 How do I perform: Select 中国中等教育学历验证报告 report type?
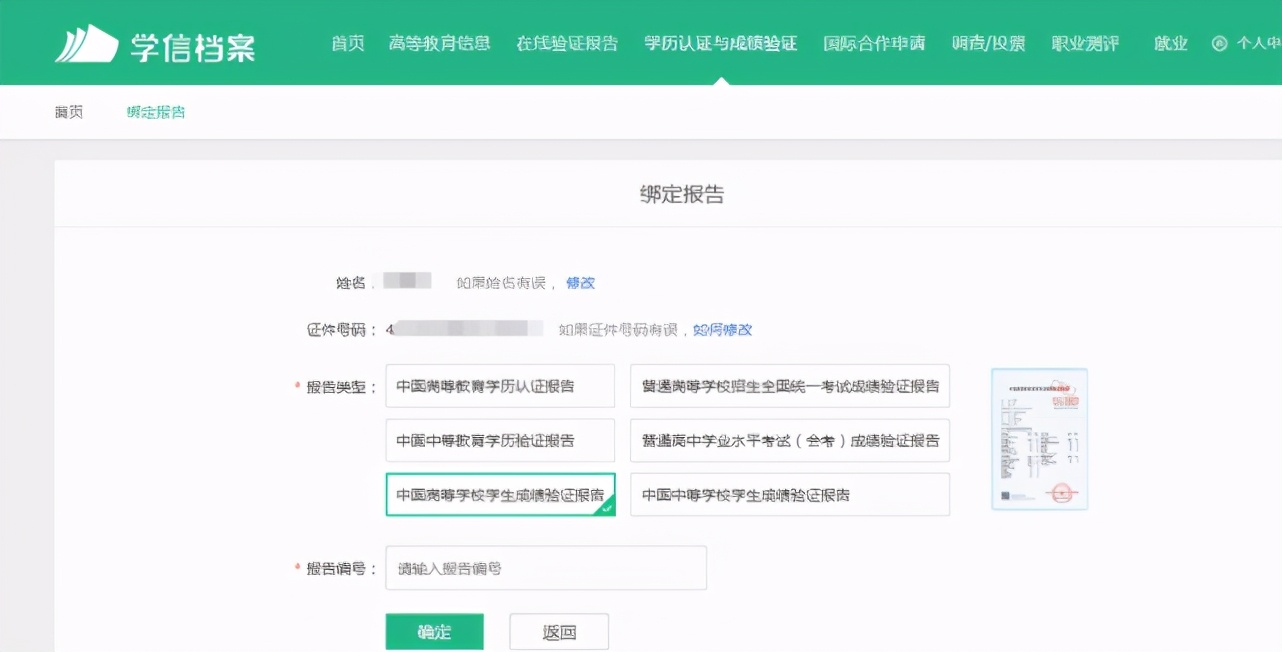tap(499, 440)
